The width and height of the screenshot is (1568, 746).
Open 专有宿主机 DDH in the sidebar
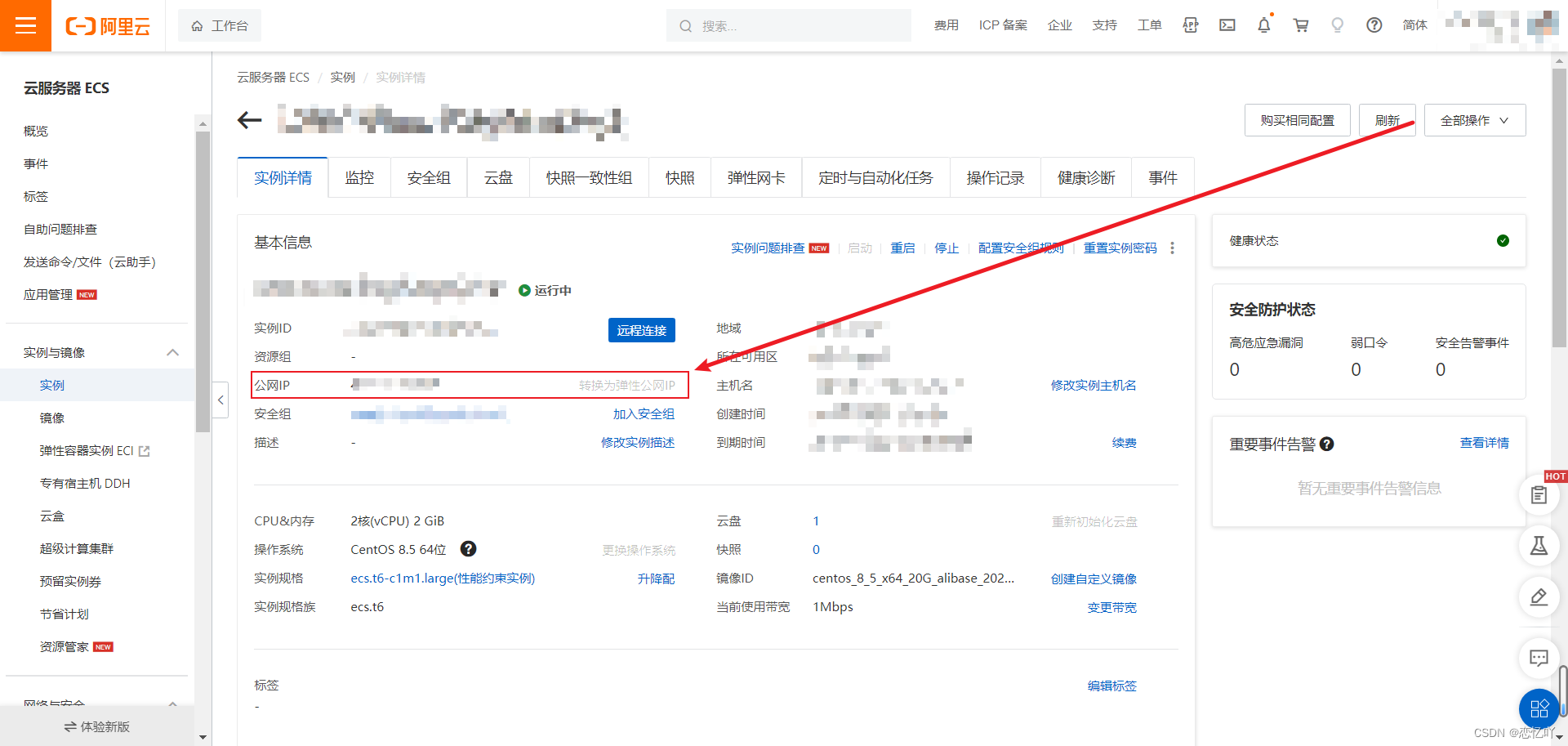[x=85, y=483]
